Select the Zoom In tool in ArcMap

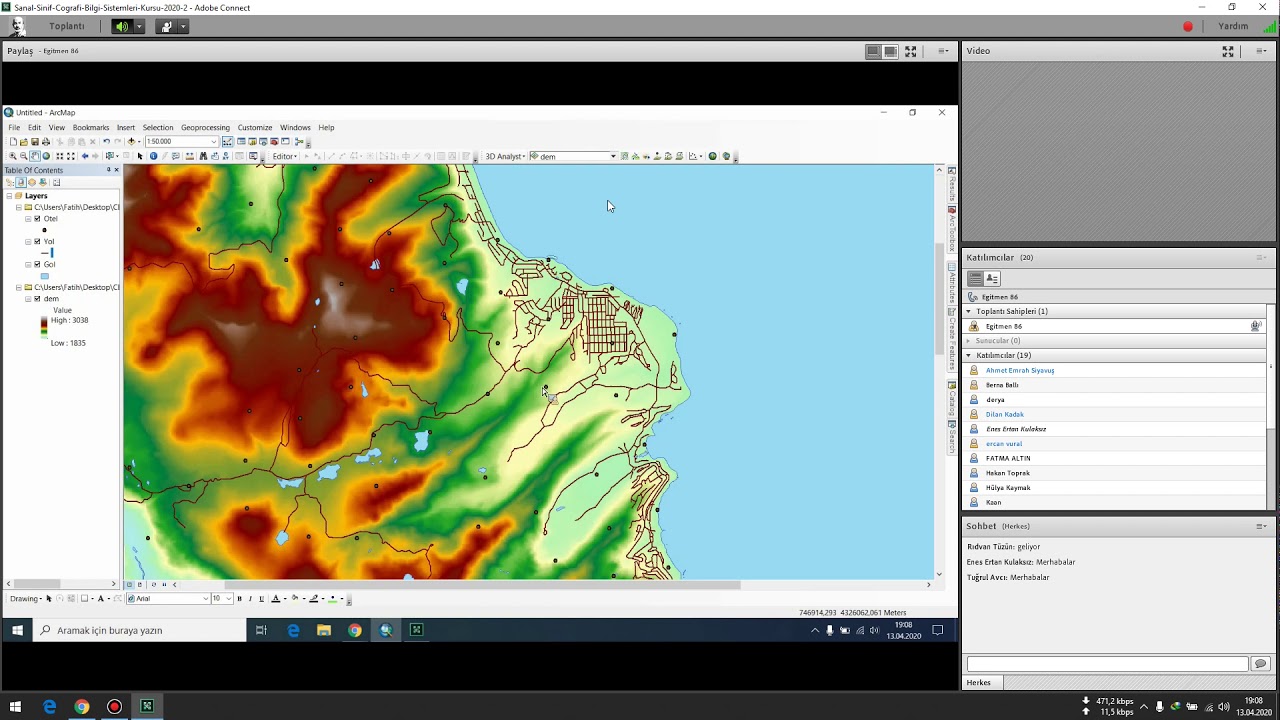[x=13, y=156]
